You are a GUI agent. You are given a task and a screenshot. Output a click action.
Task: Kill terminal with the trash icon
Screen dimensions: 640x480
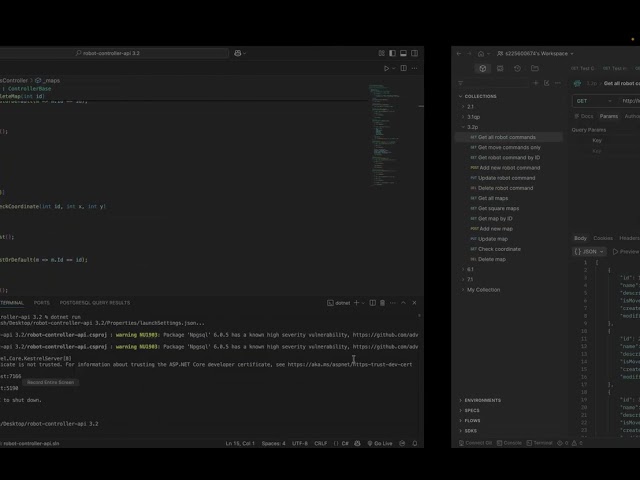point(382,303)
